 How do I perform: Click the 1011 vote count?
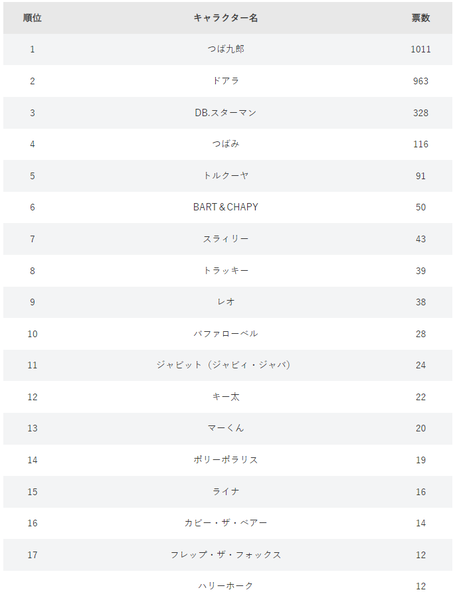point(421,49)
